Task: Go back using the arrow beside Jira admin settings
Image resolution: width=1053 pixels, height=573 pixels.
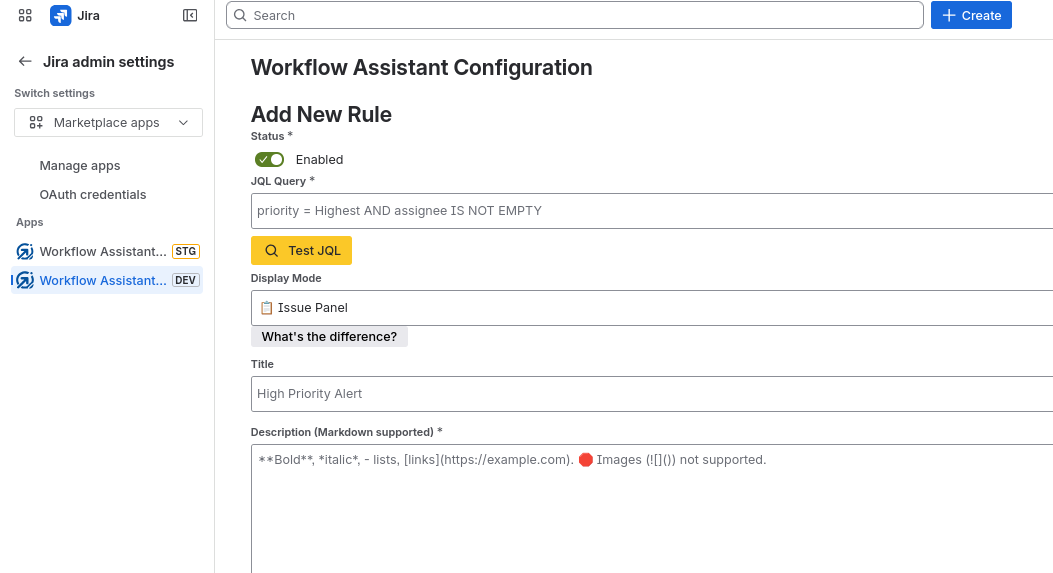Action: click(25, 62)
